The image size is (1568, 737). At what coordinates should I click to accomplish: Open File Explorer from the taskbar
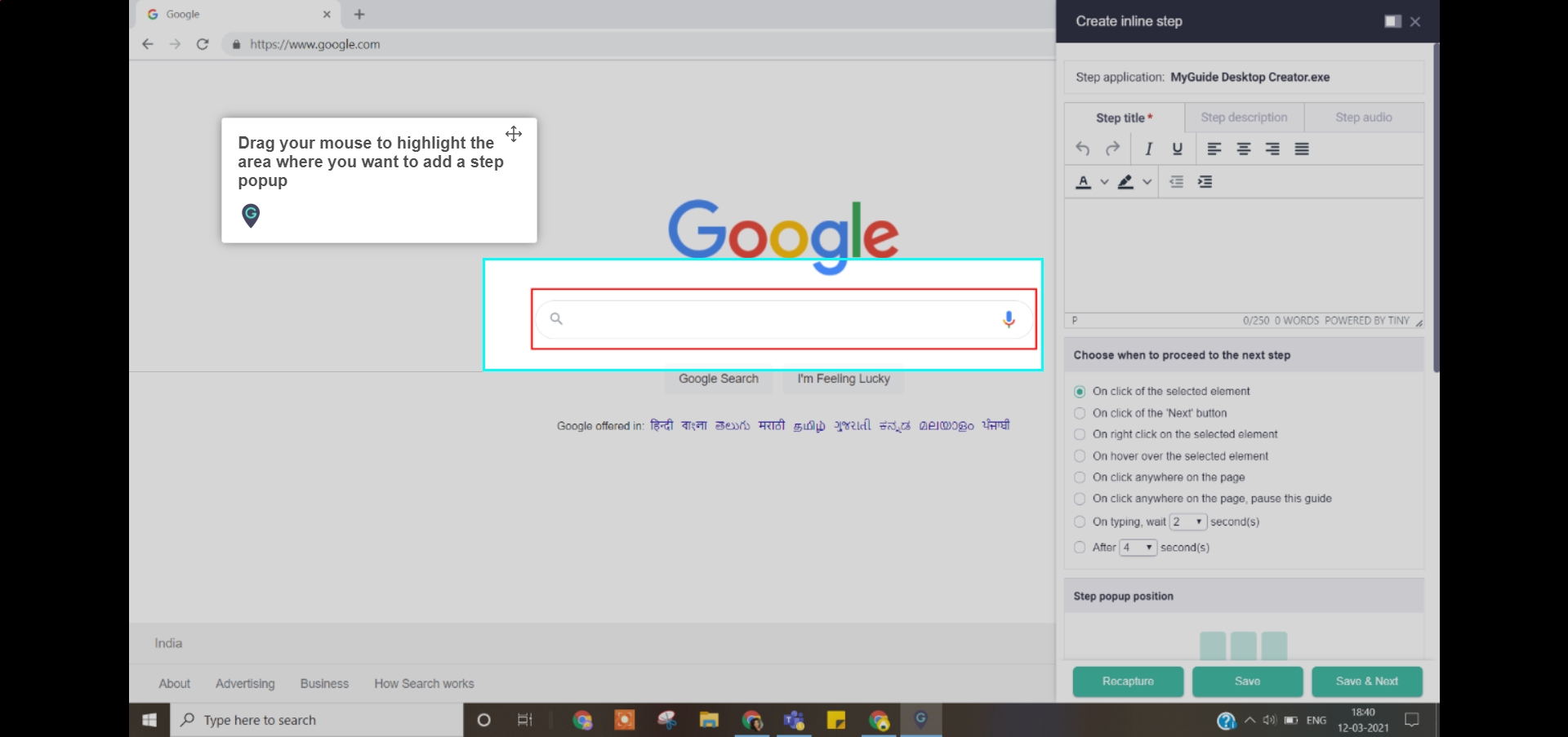709,720
